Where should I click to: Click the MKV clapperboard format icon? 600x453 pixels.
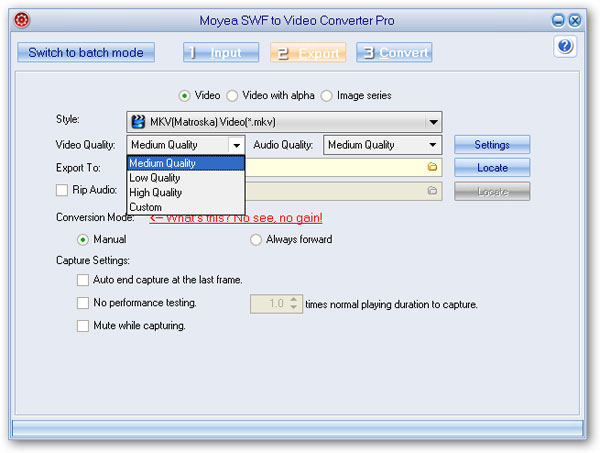click(x=138, y=122)
